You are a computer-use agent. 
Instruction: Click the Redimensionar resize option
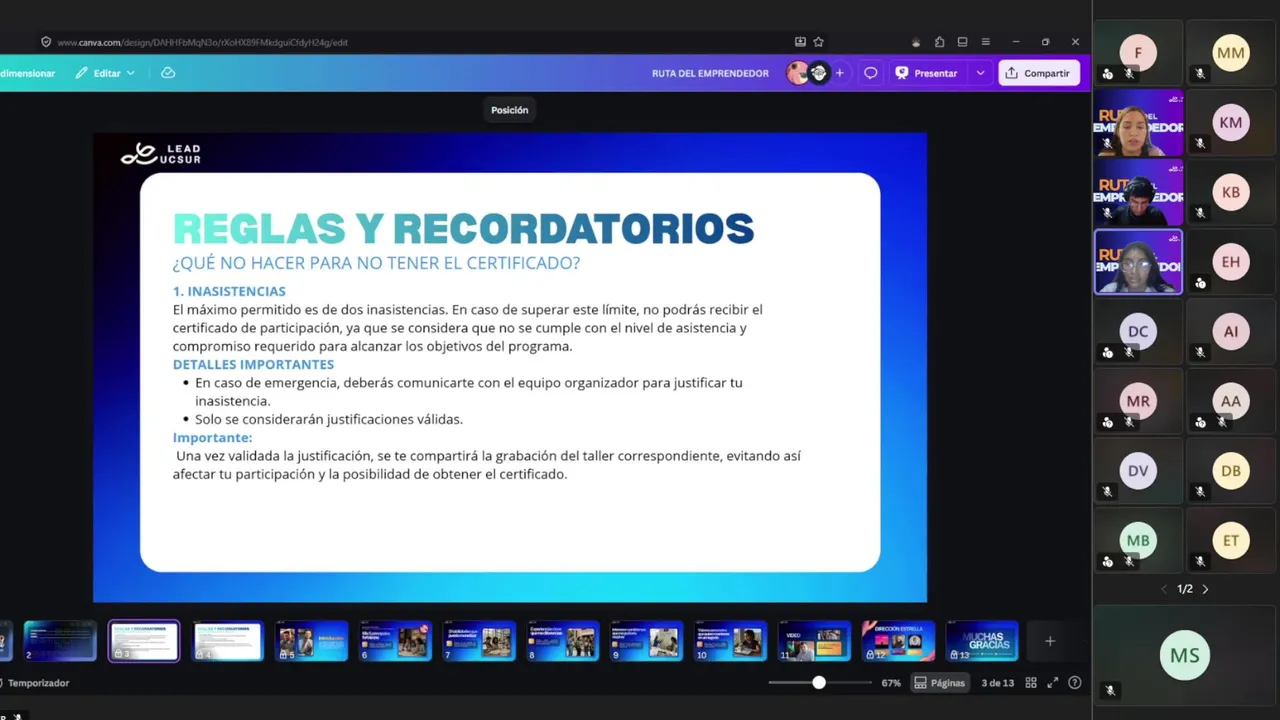27,73
